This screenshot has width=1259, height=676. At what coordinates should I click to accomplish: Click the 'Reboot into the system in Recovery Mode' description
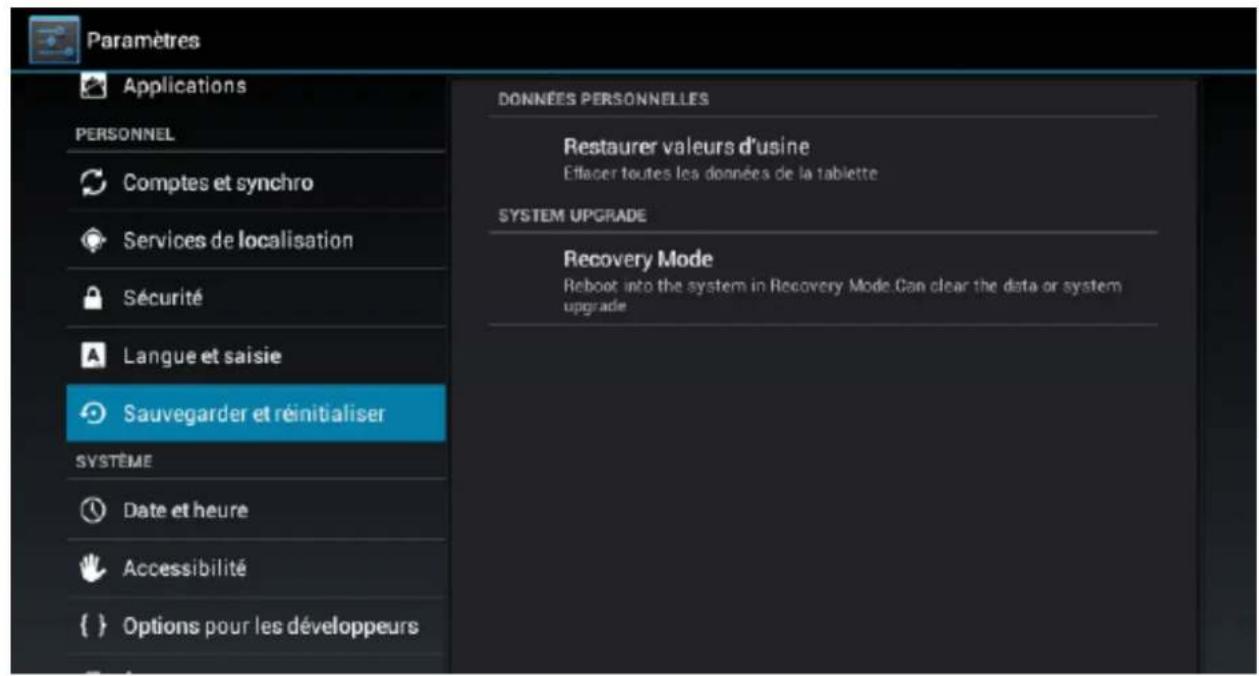coord(842,294)
